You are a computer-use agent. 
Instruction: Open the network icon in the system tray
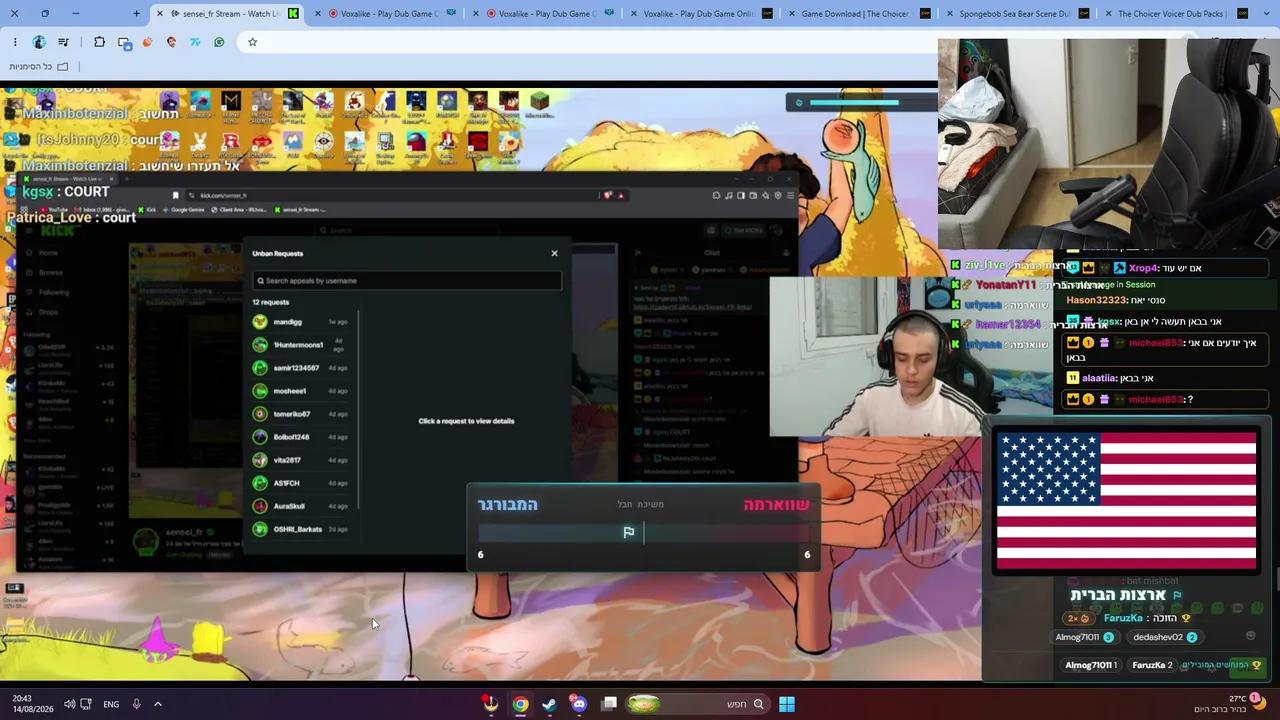[x=86, y=704]
